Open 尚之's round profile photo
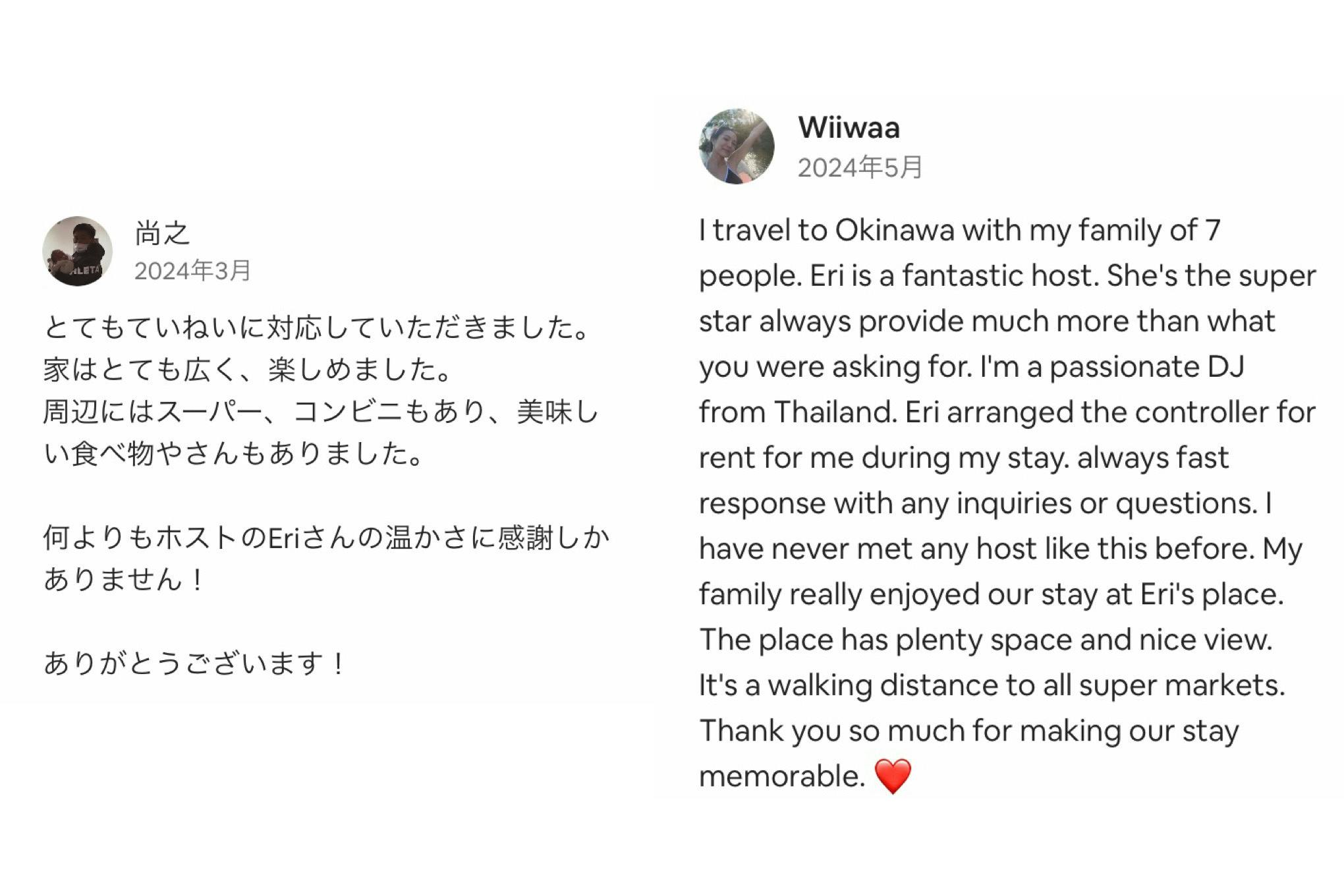Image resolution: width=1344 pixels, height=896 pixels. [x=77, y=251]
